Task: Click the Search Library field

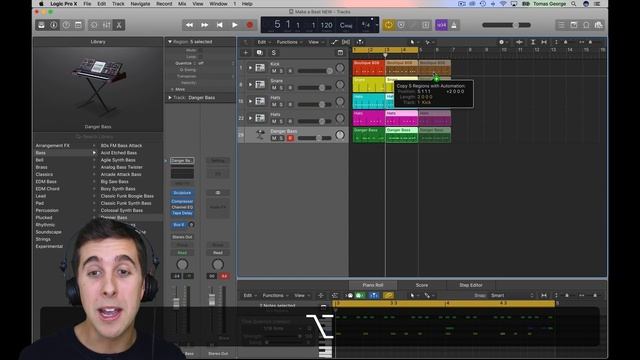Action: click(x=98, y=137)
